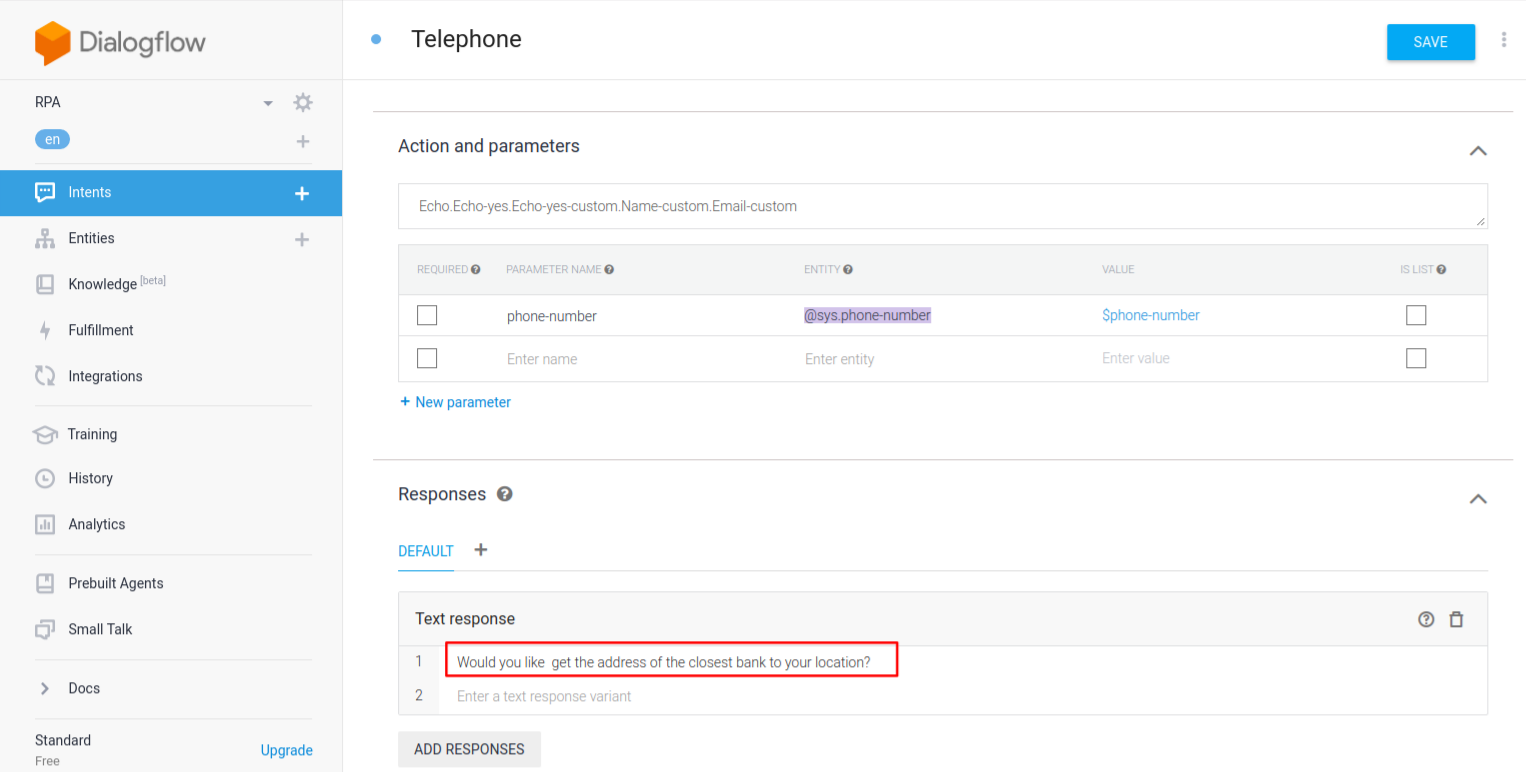Enable Is List checkbox for phone-number
1526x772 pixels.
[1415, 315]
